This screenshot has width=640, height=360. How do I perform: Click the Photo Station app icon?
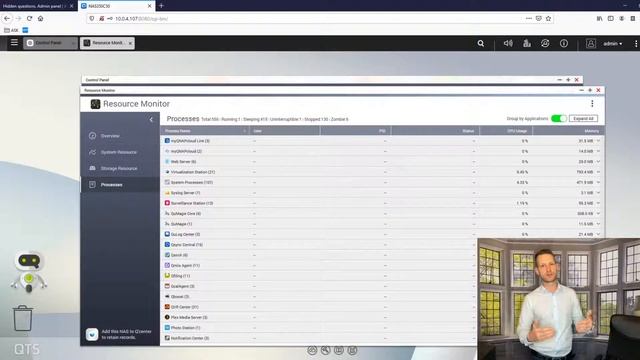point(167,327)
